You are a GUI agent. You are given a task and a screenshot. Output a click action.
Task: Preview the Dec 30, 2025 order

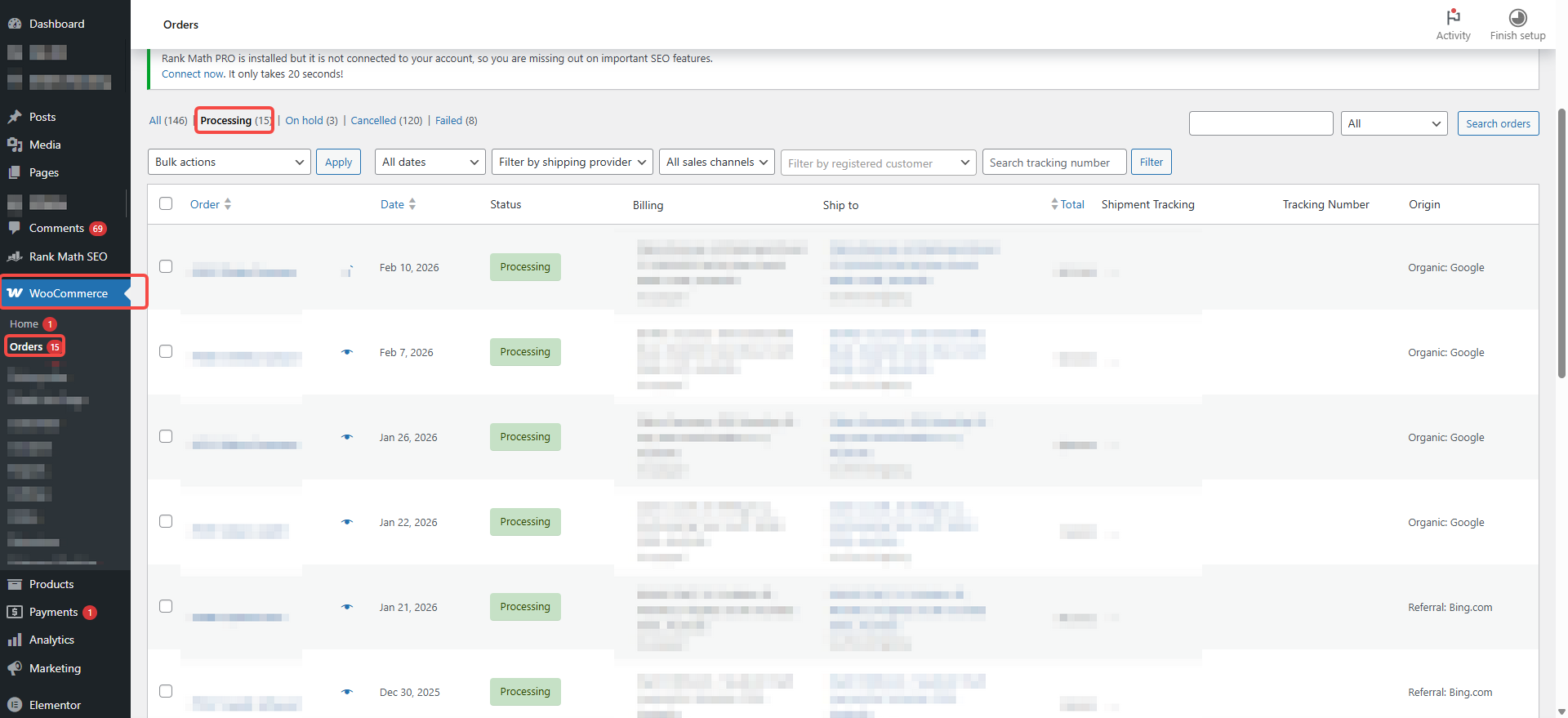pos(347,692)
